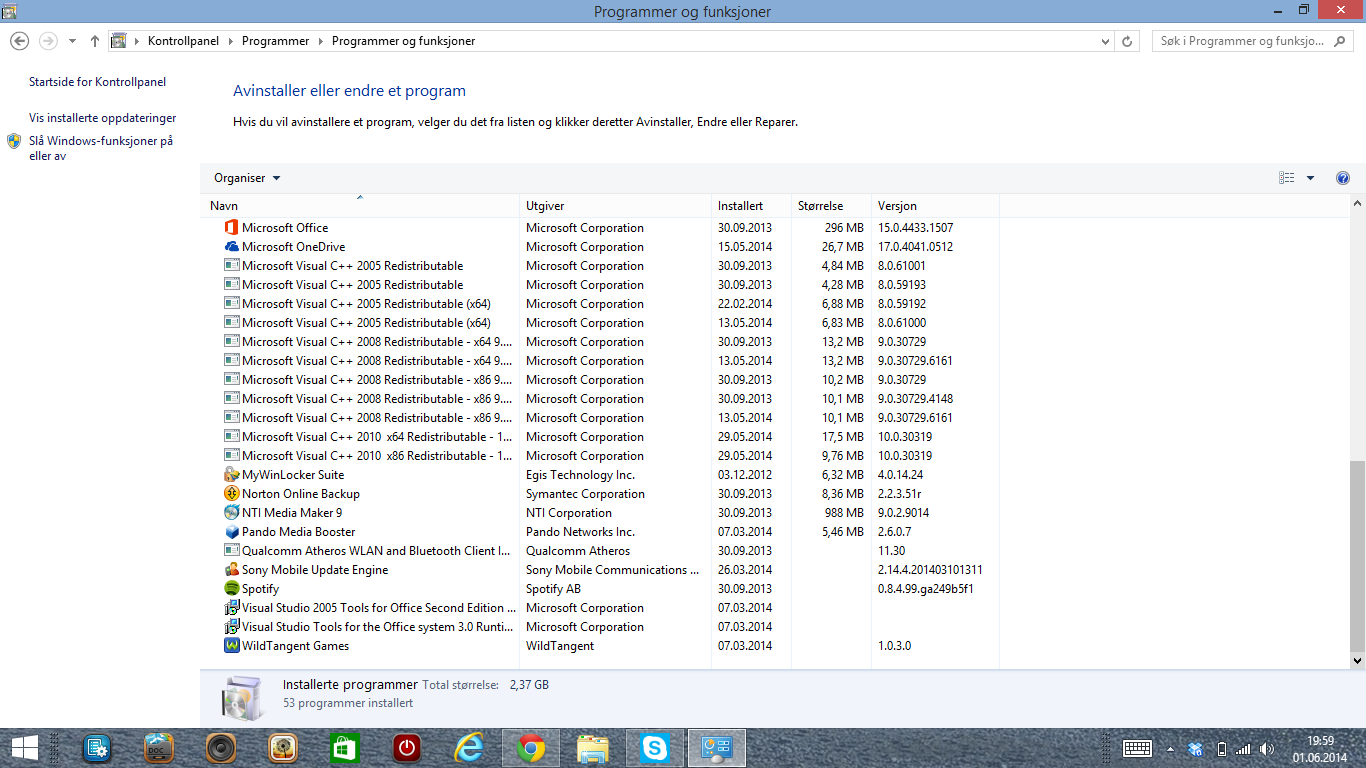1366x768 pixels.
Task: Sort by the Versjon column header
Action: pyautogui.click(x=935, y=206)
